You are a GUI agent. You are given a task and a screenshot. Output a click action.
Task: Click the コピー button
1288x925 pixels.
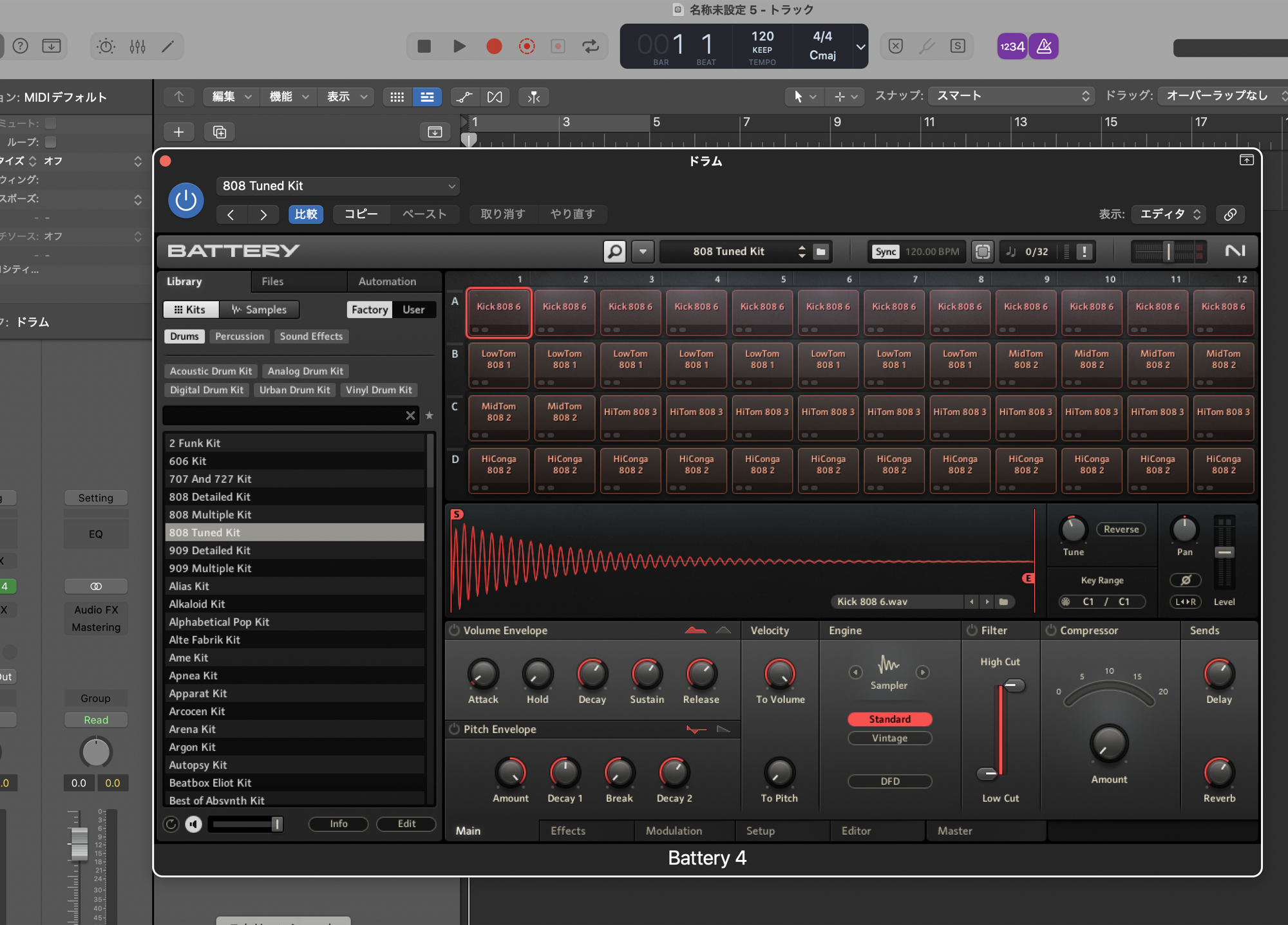pos(361,214)
